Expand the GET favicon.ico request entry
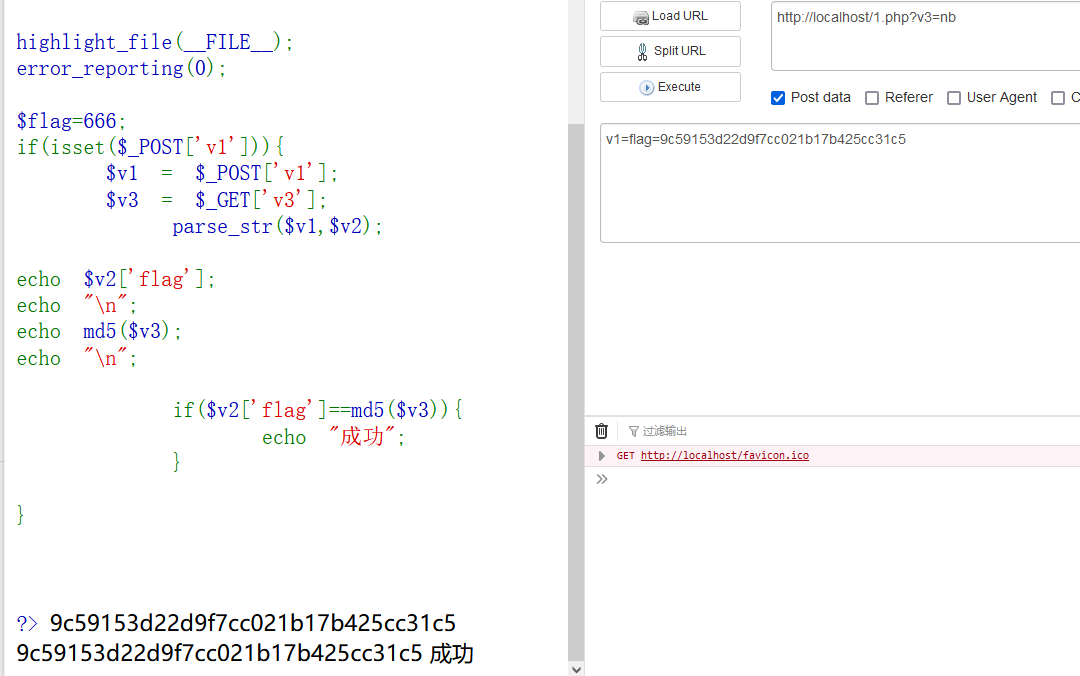Image resolution: width=1080 pixels, height=676 pixels. pyautogui.click(x=601, y=455)
